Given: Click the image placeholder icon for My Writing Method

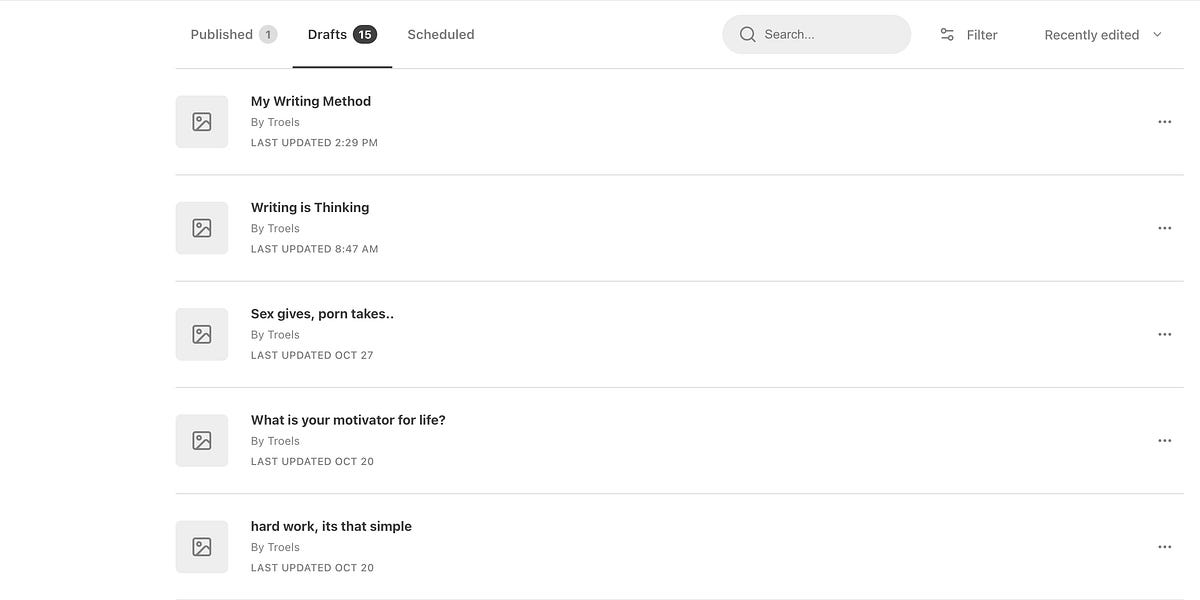Looking at the screenshot, I should click(201, 120).
